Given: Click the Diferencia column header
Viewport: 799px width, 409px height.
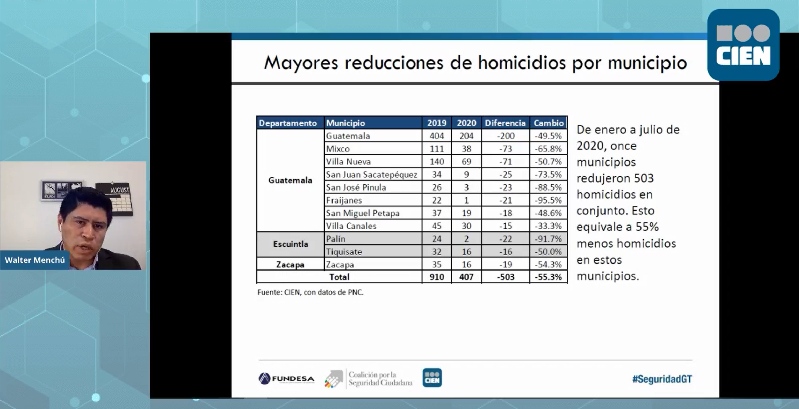Looking at the screenshot, I should (x=505, y=123).
